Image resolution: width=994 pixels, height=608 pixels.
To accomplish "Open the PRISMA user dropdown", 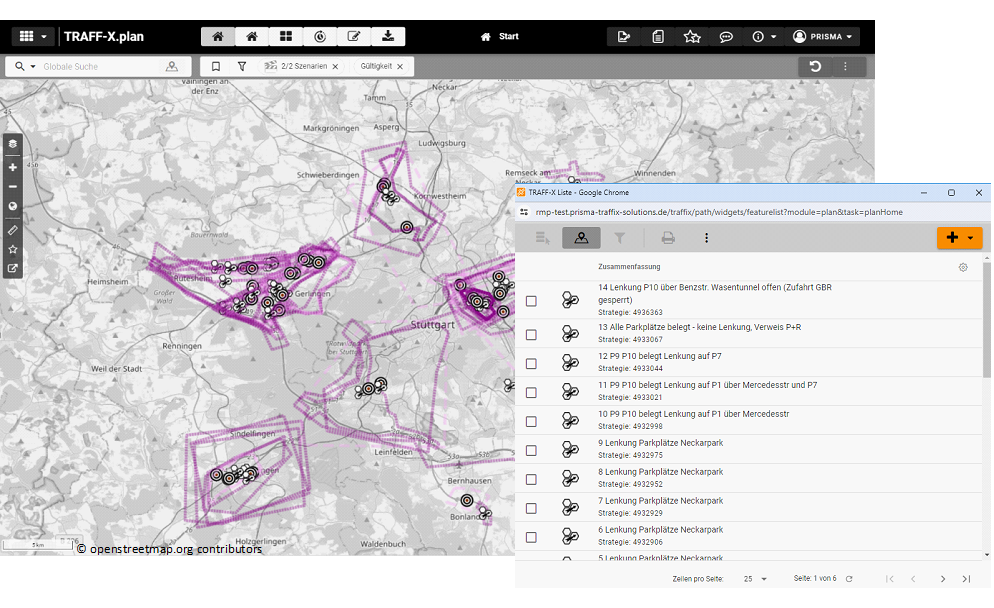I will [824, 37].
